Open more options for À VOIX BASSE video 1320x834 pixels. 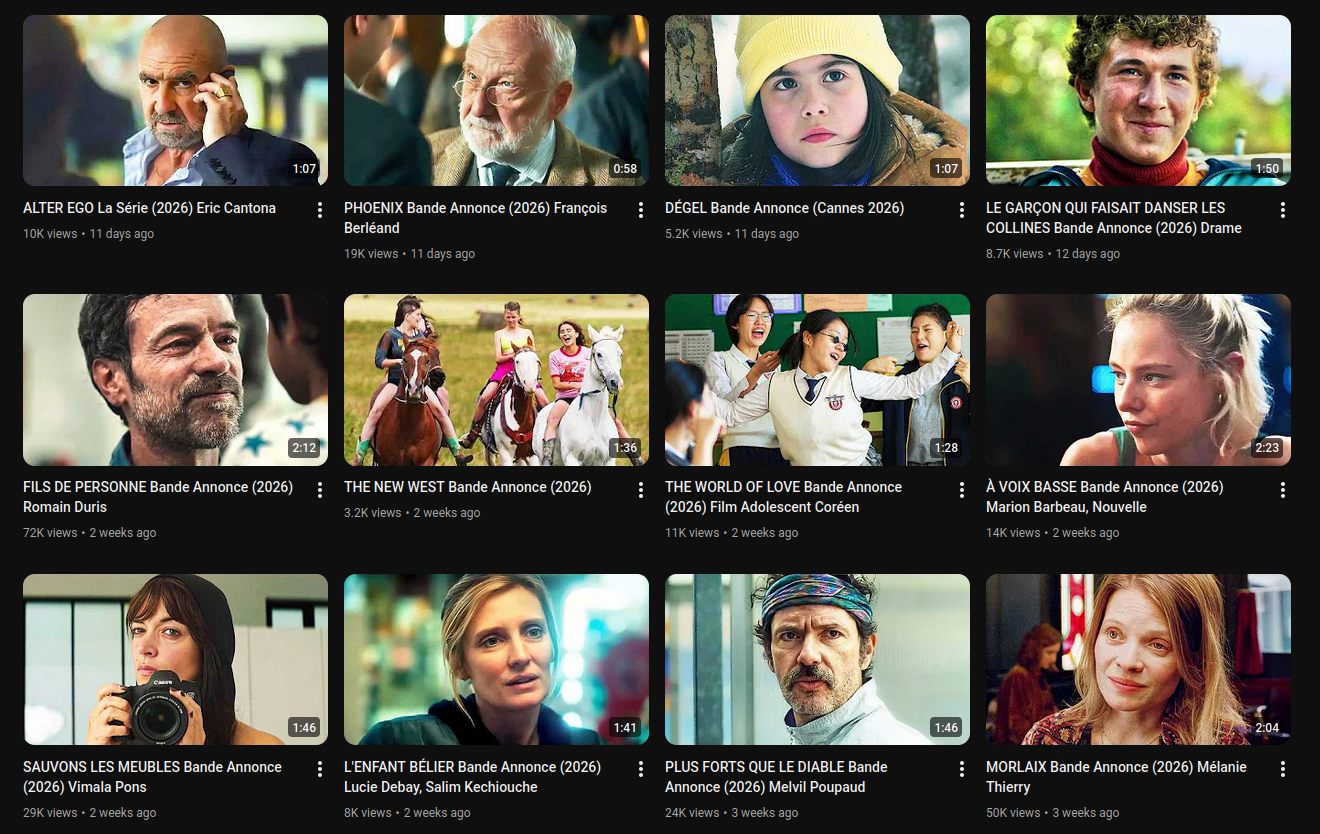1283,490
